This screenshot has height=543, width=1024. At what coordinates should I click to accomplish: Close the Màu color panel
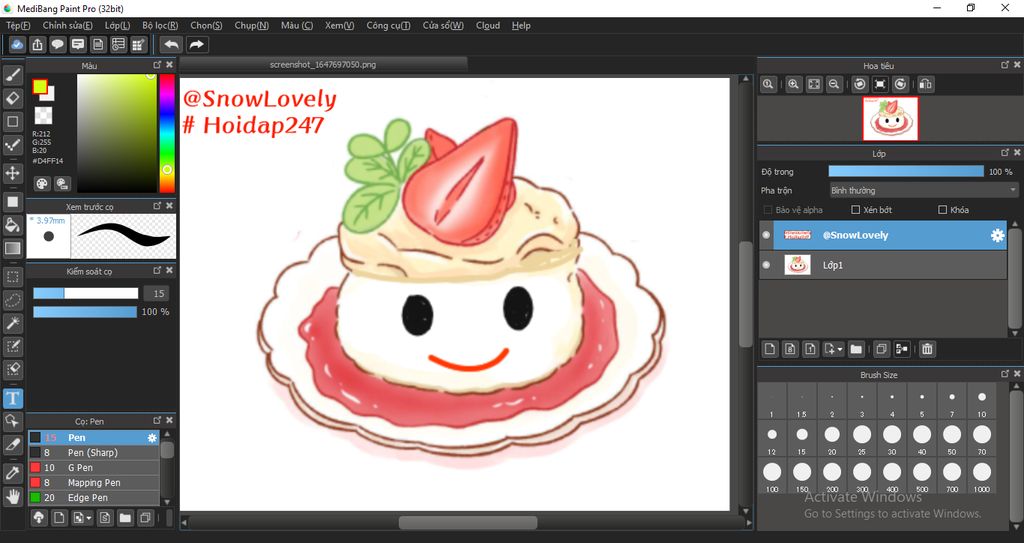(170, 65)
